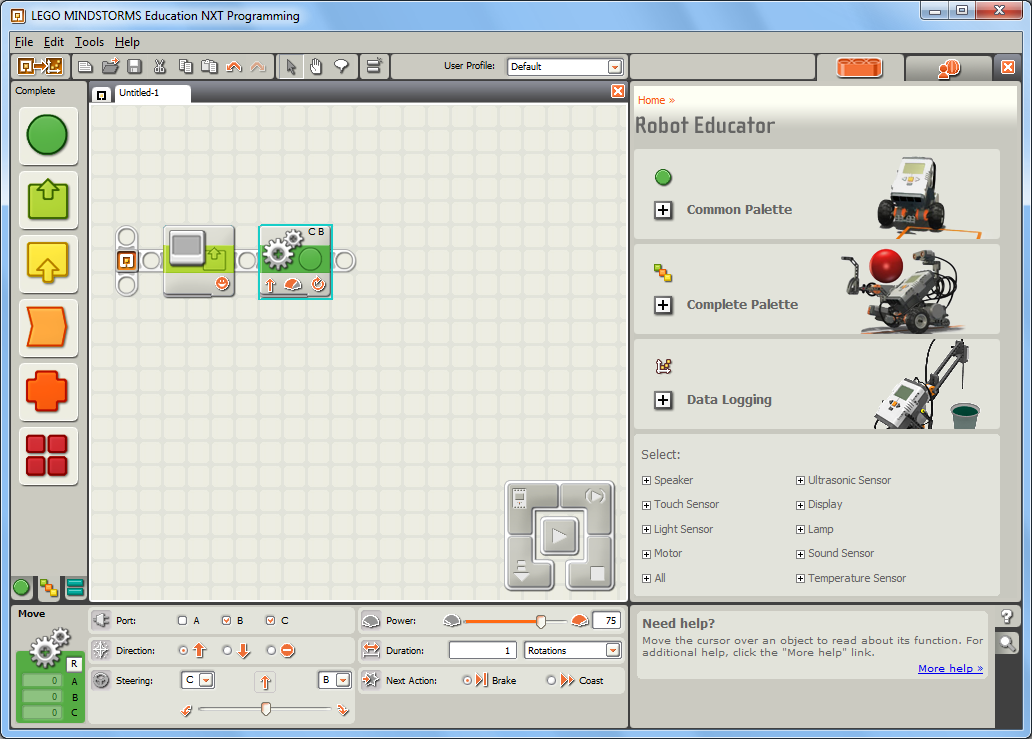Switch to the Complete palette tab icon
Viewport: 1032px width, 739px height.
49,588
